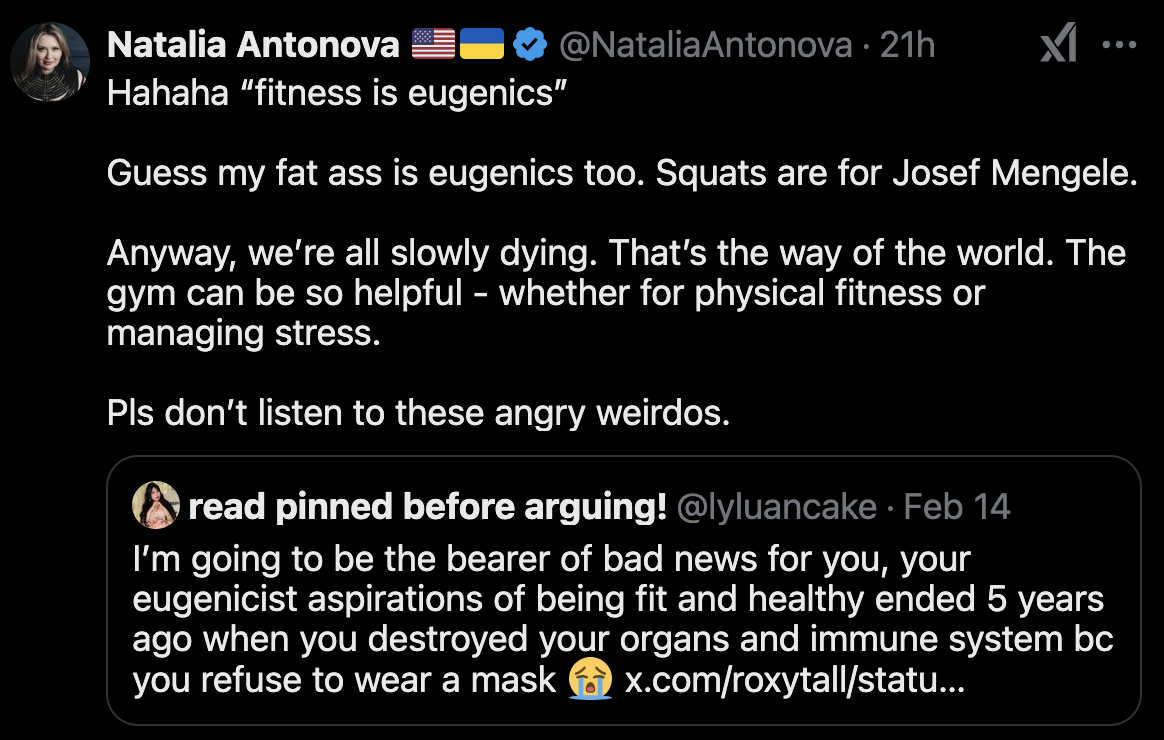Image resolution: width=1164 pixels, height=740 pixels.
Task: Click the @lyluancake handle
Action: coord(777,507)
